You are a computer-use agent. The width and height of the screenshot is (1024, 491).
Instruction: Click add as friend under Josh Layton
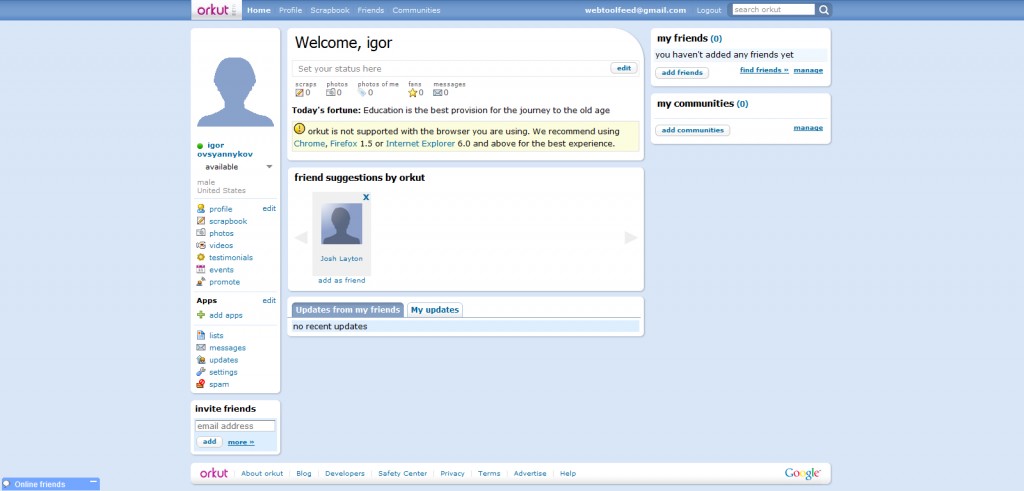point(342,281)
